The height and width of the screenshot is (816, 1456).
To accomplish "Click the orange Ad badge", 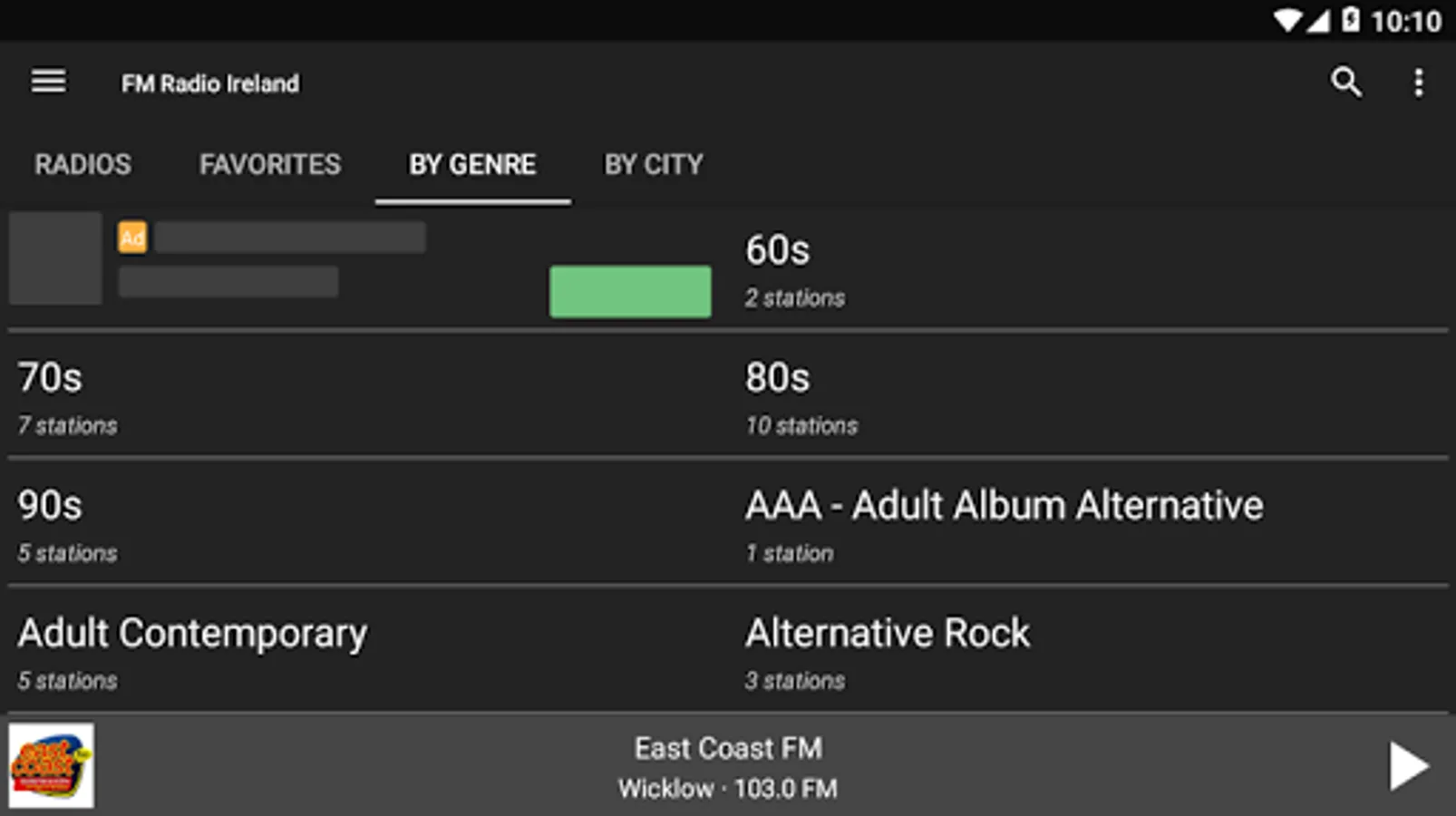I will click(x=132, y=238).
